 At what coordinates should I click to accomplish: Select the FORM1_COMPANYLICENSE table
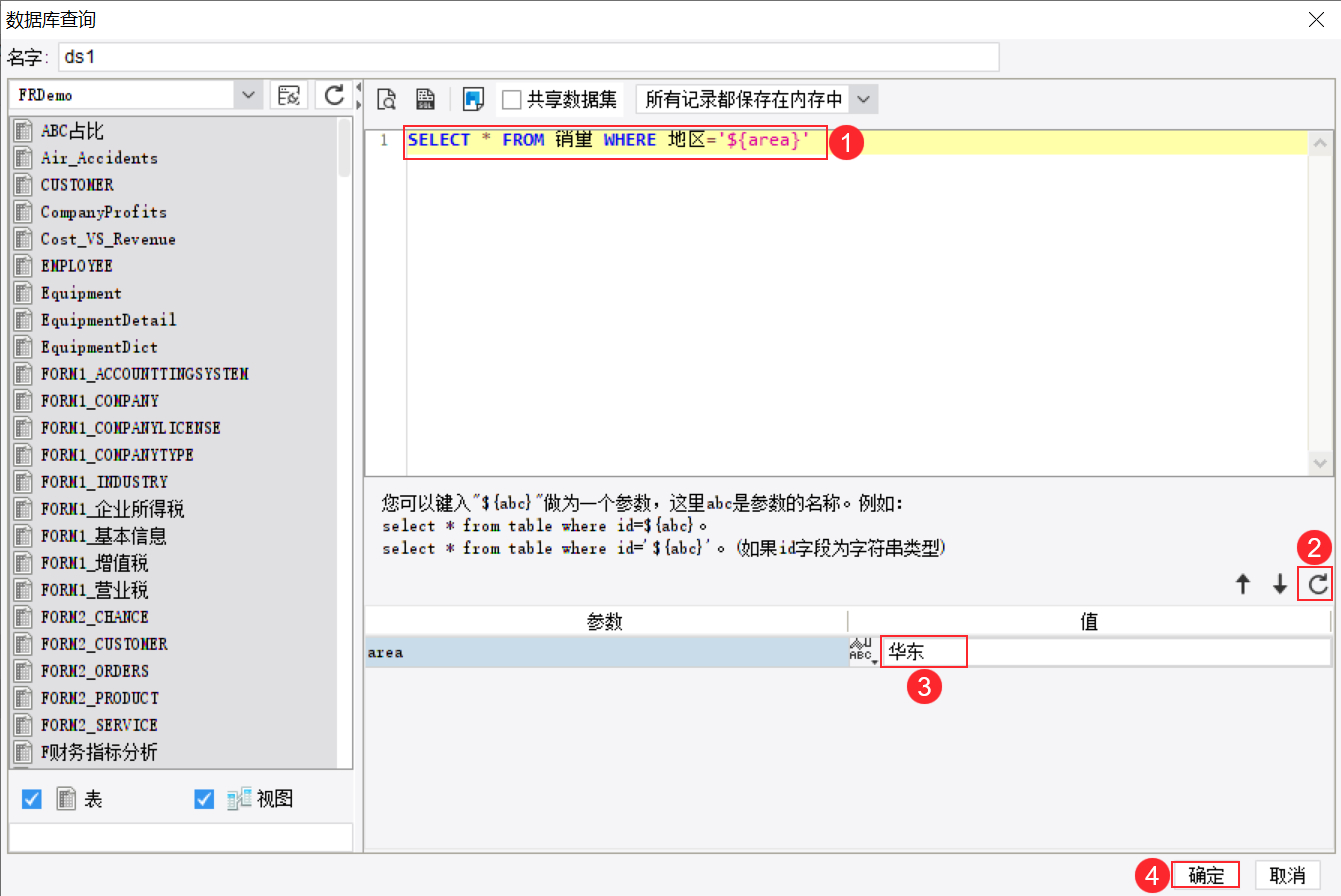tap(130, 428)
